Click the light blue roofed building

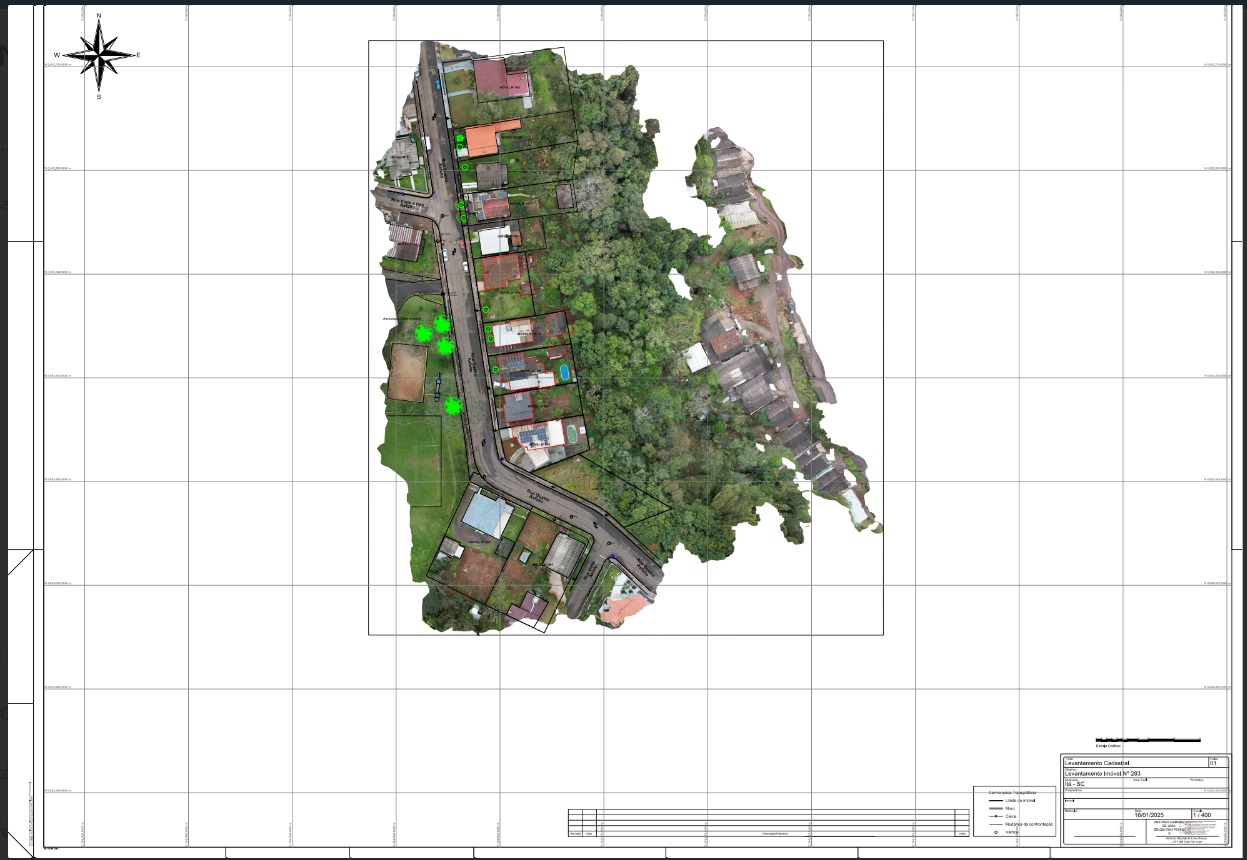click(x=487, y=514)
